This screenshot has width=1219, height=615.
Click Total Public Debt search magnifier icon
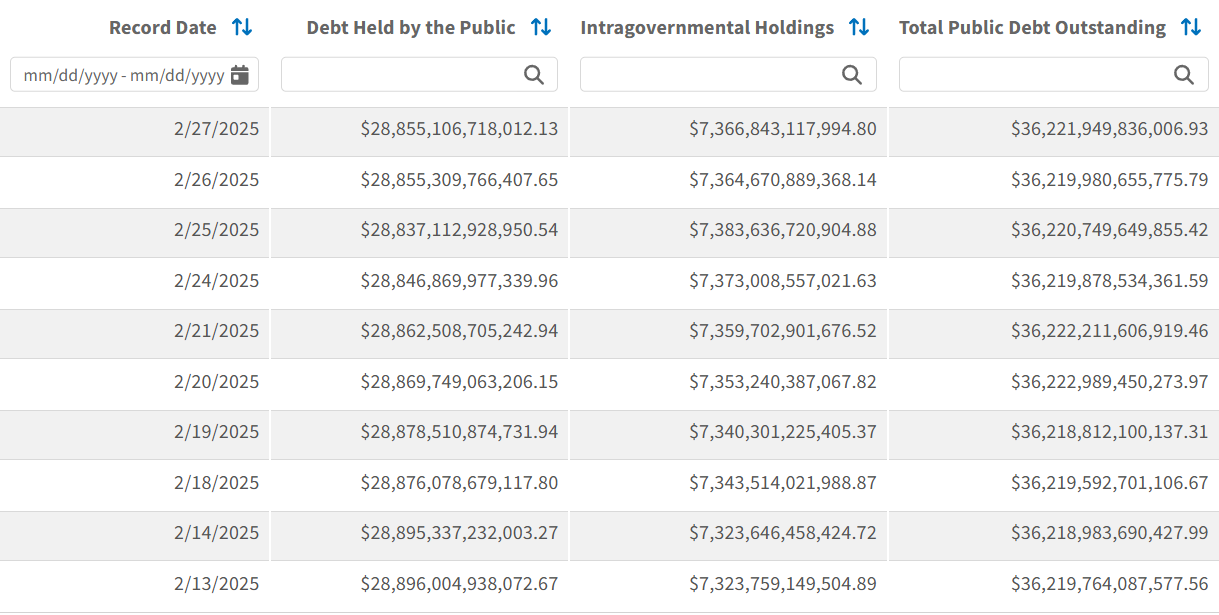click(x=1184, y=75)
